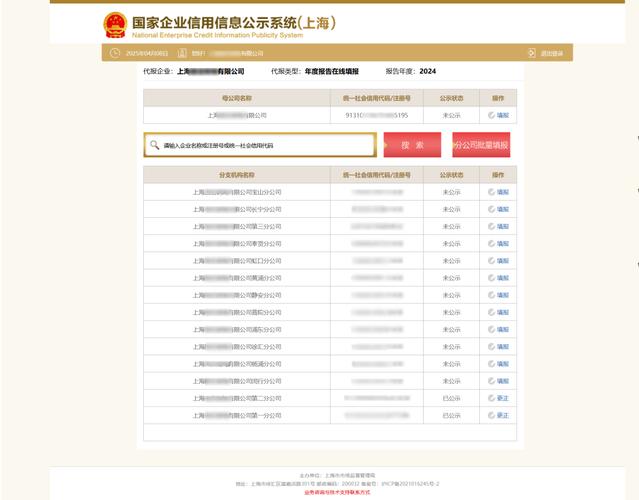
Task: Open 填报 link for 长宁分公司
Action: [x=503, y=209]
